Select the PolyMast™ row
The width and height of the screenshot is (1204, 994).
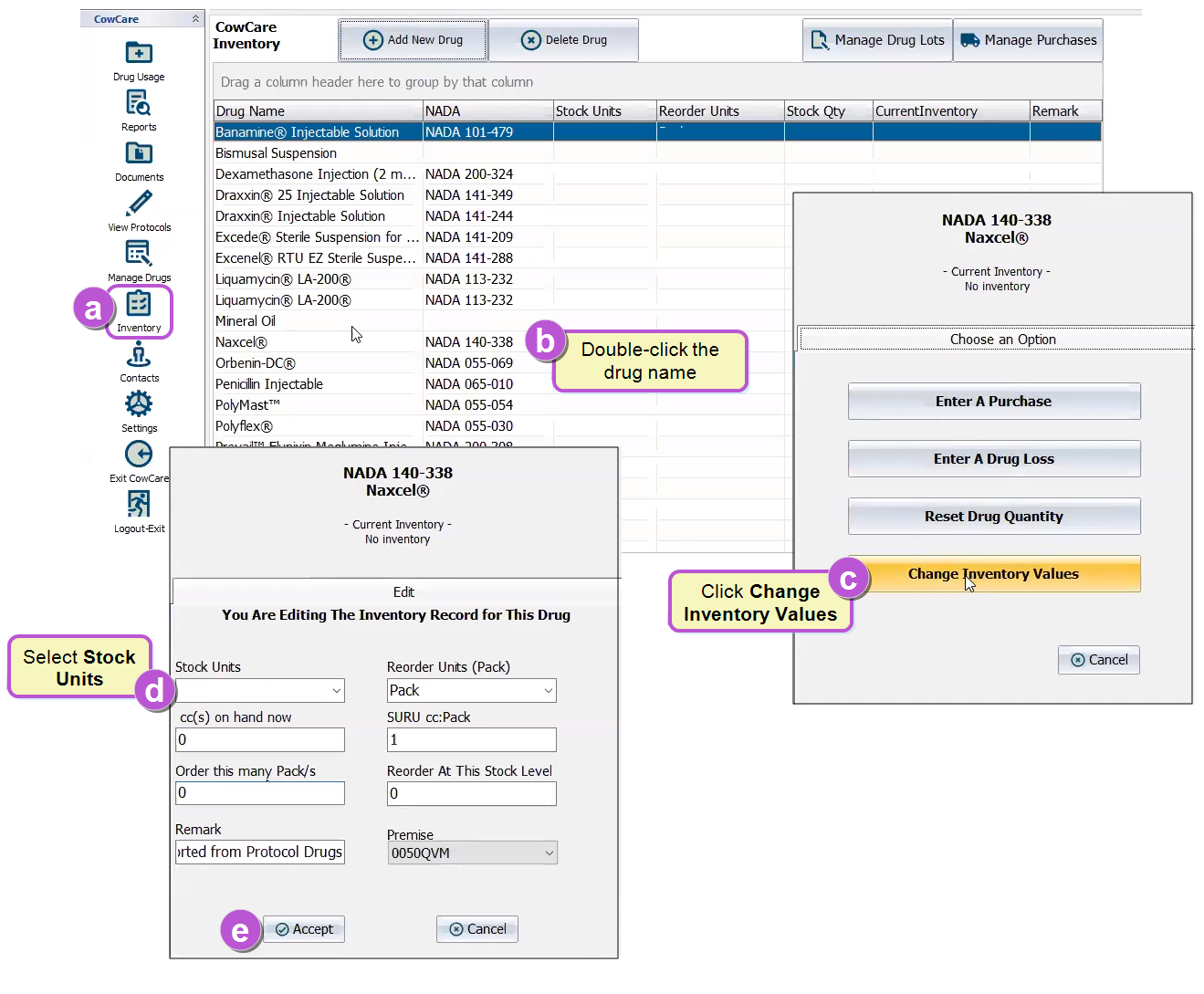[x=502, y=405]
